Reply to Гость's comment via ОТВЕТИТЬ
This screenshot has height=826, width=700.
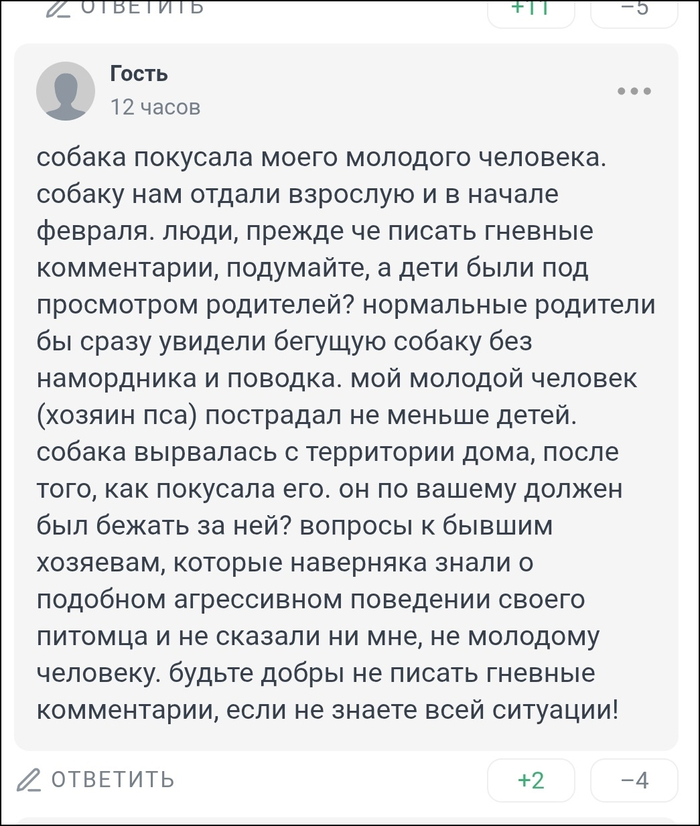(x=112, y=779)
